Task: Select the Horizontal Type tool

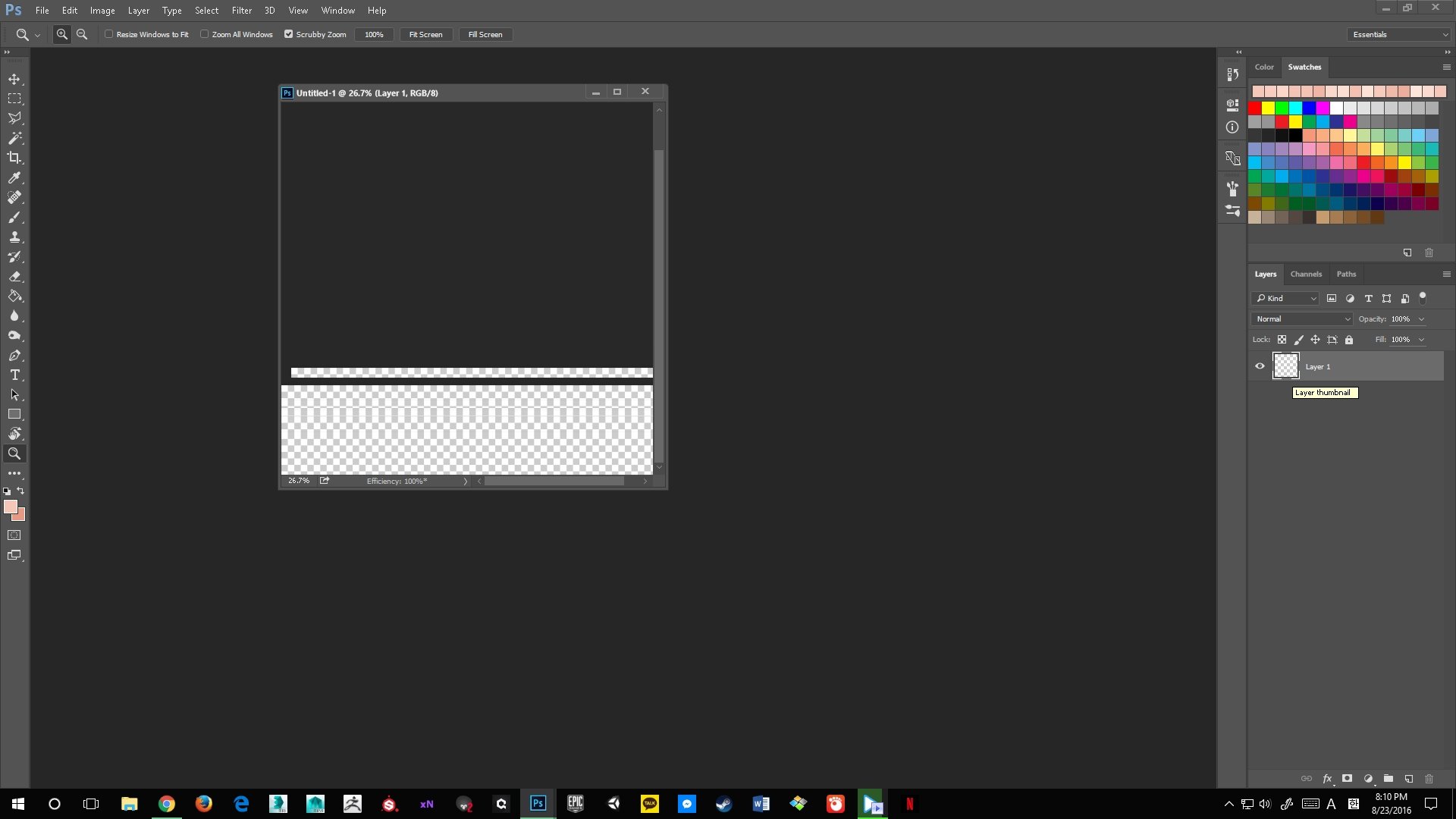Action: (14, 375)
